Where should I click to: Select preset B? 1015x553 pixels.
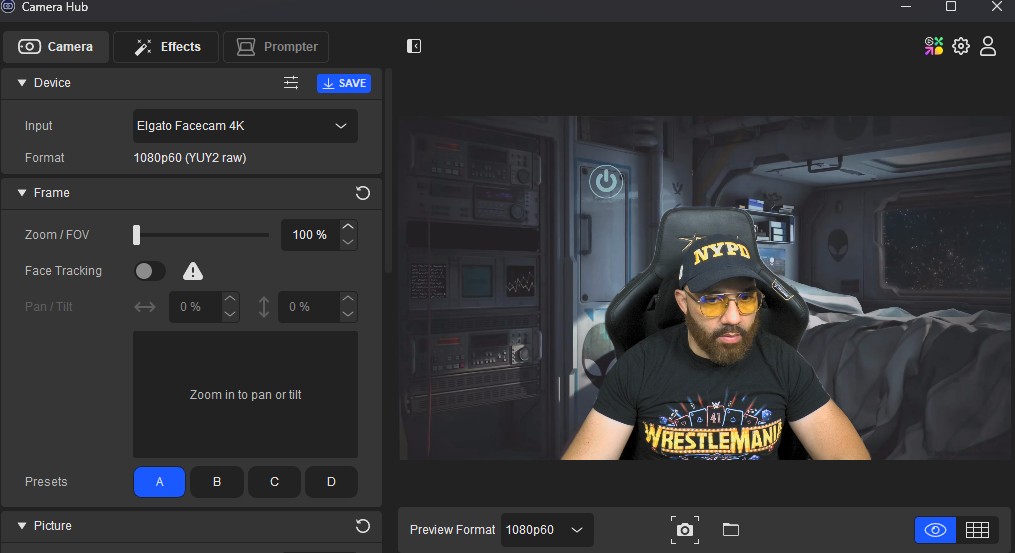tap(217, 482)
